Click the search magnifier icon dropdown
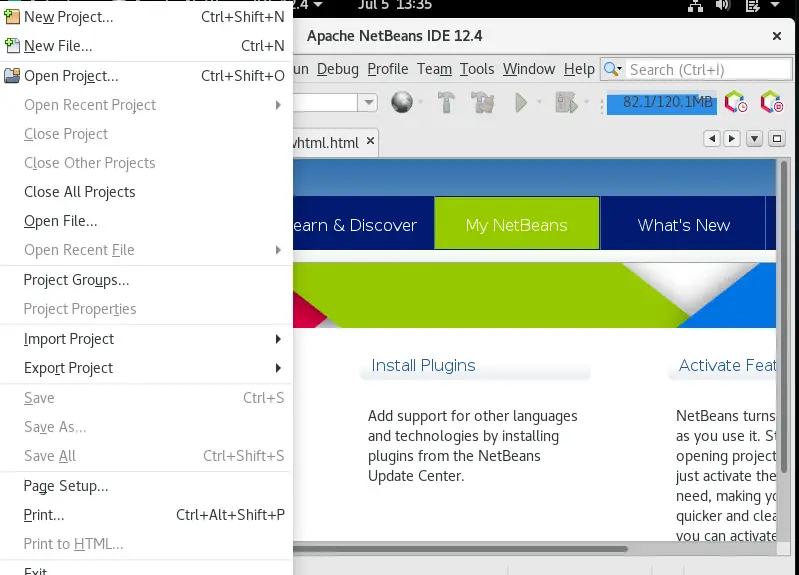 (612, 69)
